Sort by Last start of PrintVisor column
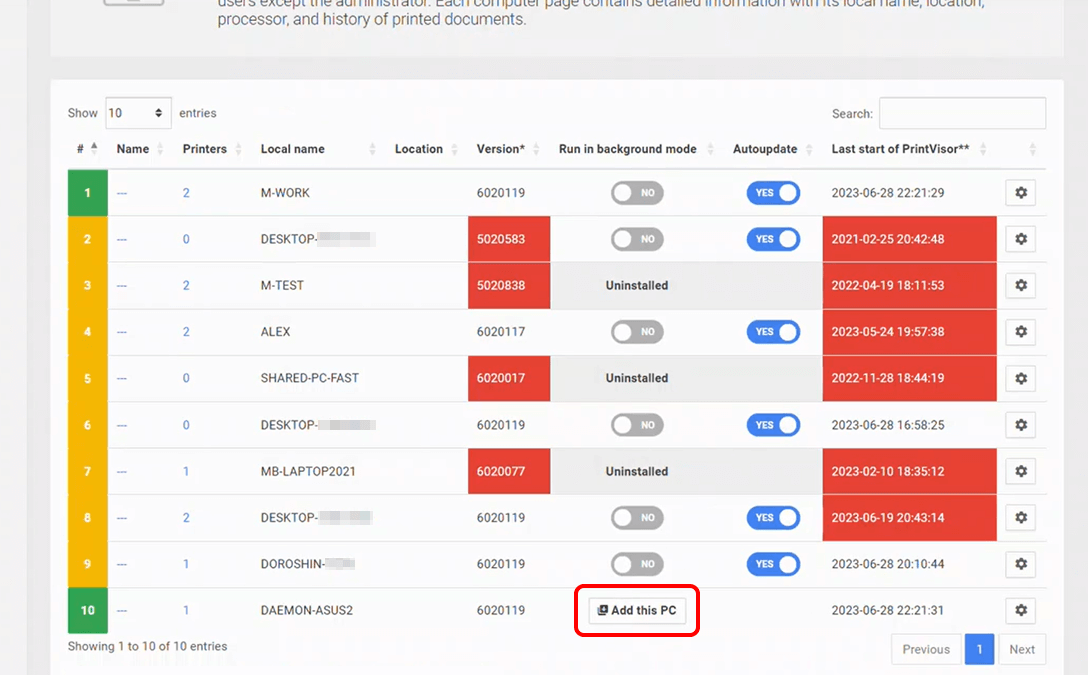Viewport: 1088px width, 675px height. 982,149
